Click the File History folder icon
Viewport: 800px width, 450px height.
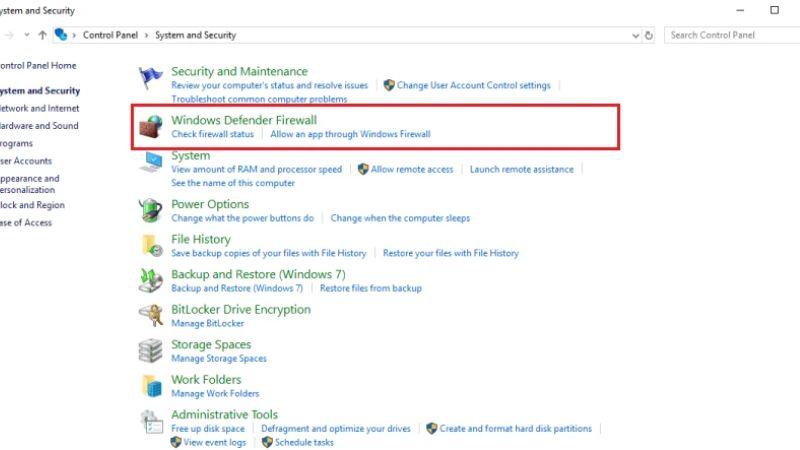152,246
